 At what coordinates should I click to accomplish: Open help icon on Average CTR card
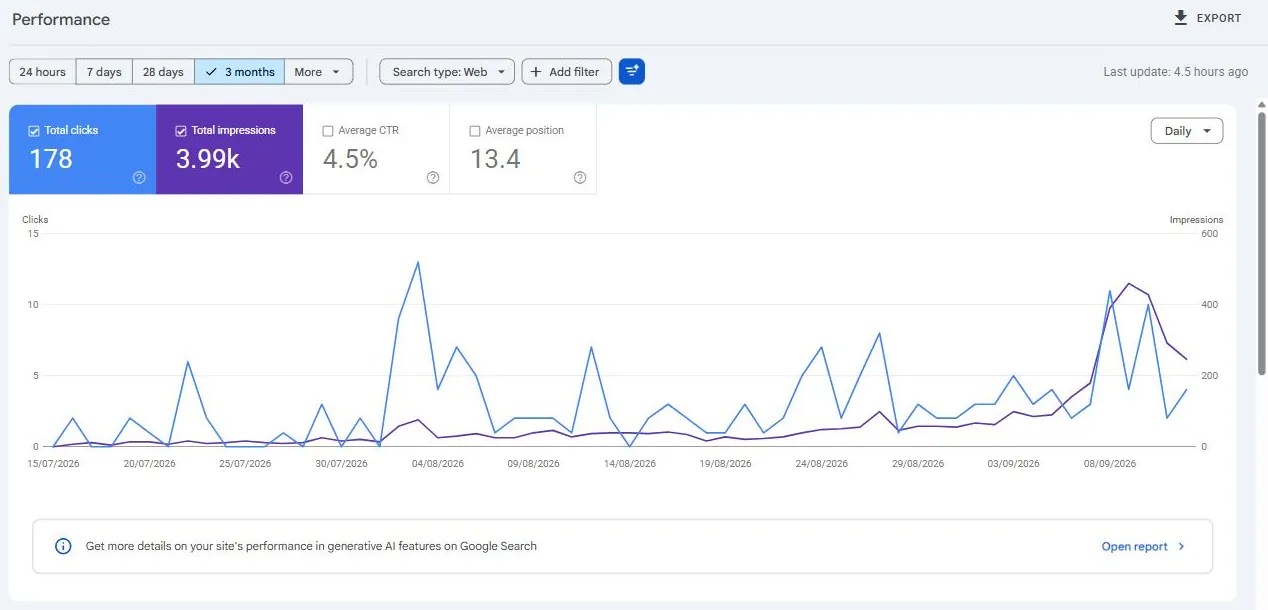click(x=433, y=177)
